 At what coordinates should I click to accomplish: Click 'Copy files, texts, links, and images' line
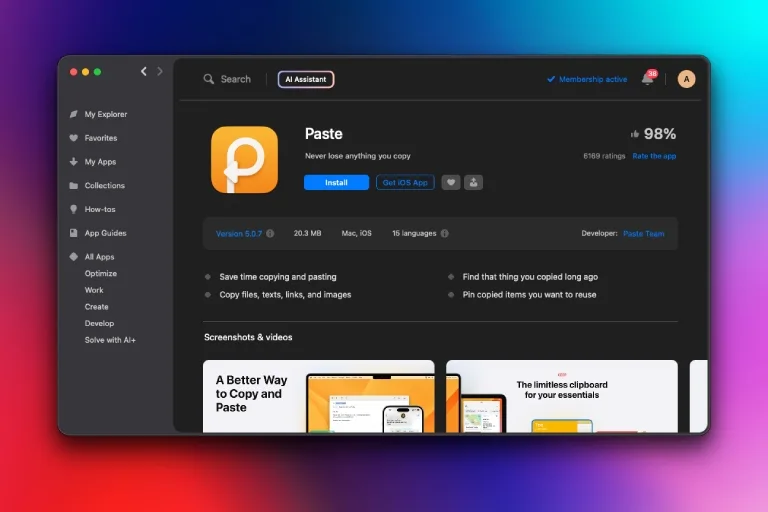click(x=285, y=294)
